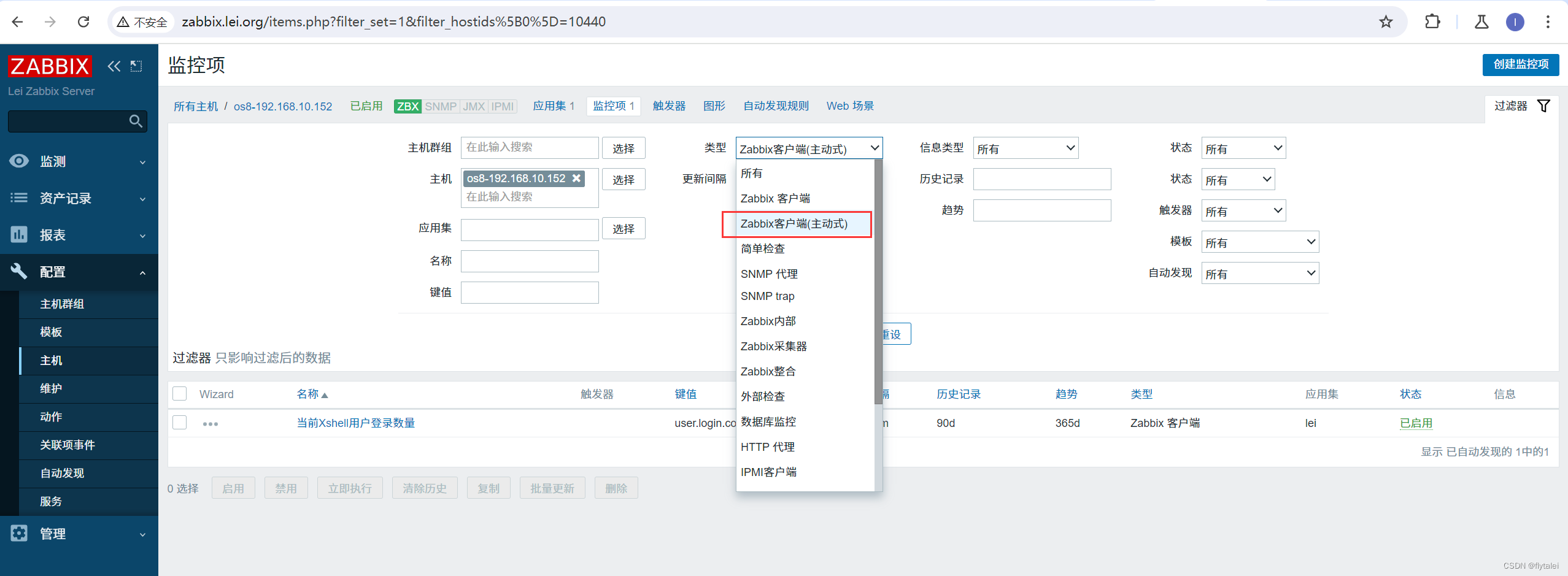
Task: Open the 自动发现 filter dropdown
Action: [x=1260, y=274]
